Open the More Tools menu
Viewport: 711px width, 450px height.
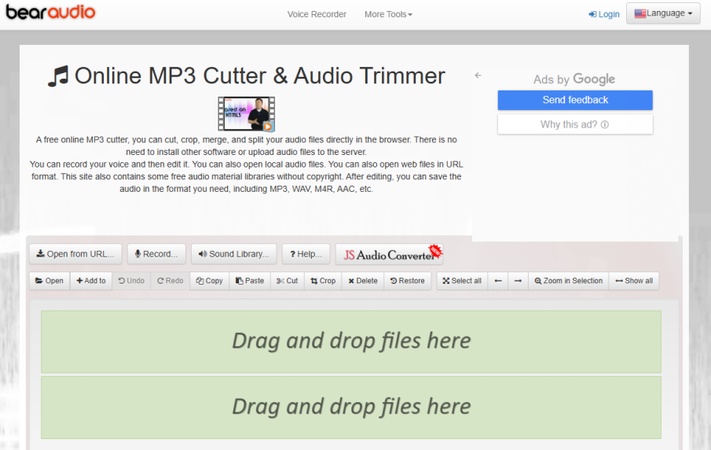click(x=388, y=14)
